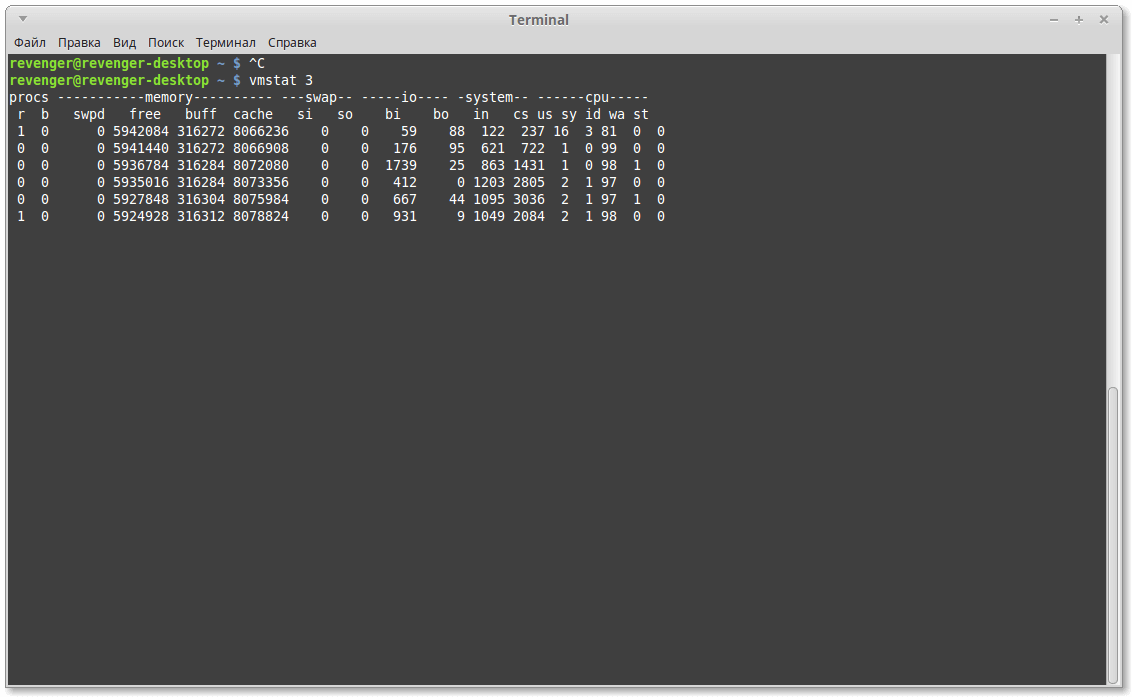This screenshot has height=697, width=1132.
Task: Click buff value 316304
Action: 201,199
